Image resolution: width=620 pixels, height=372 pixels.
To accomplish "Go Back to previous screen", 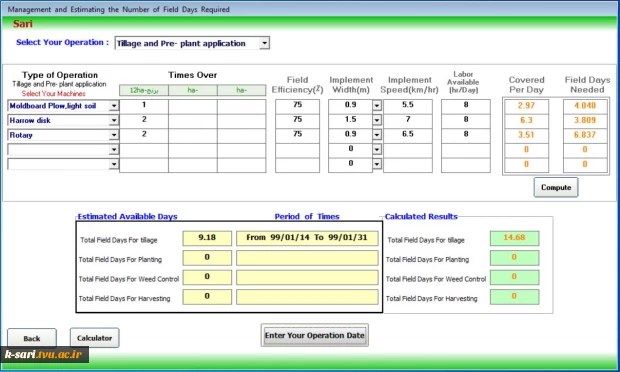I will click(32, 338).
